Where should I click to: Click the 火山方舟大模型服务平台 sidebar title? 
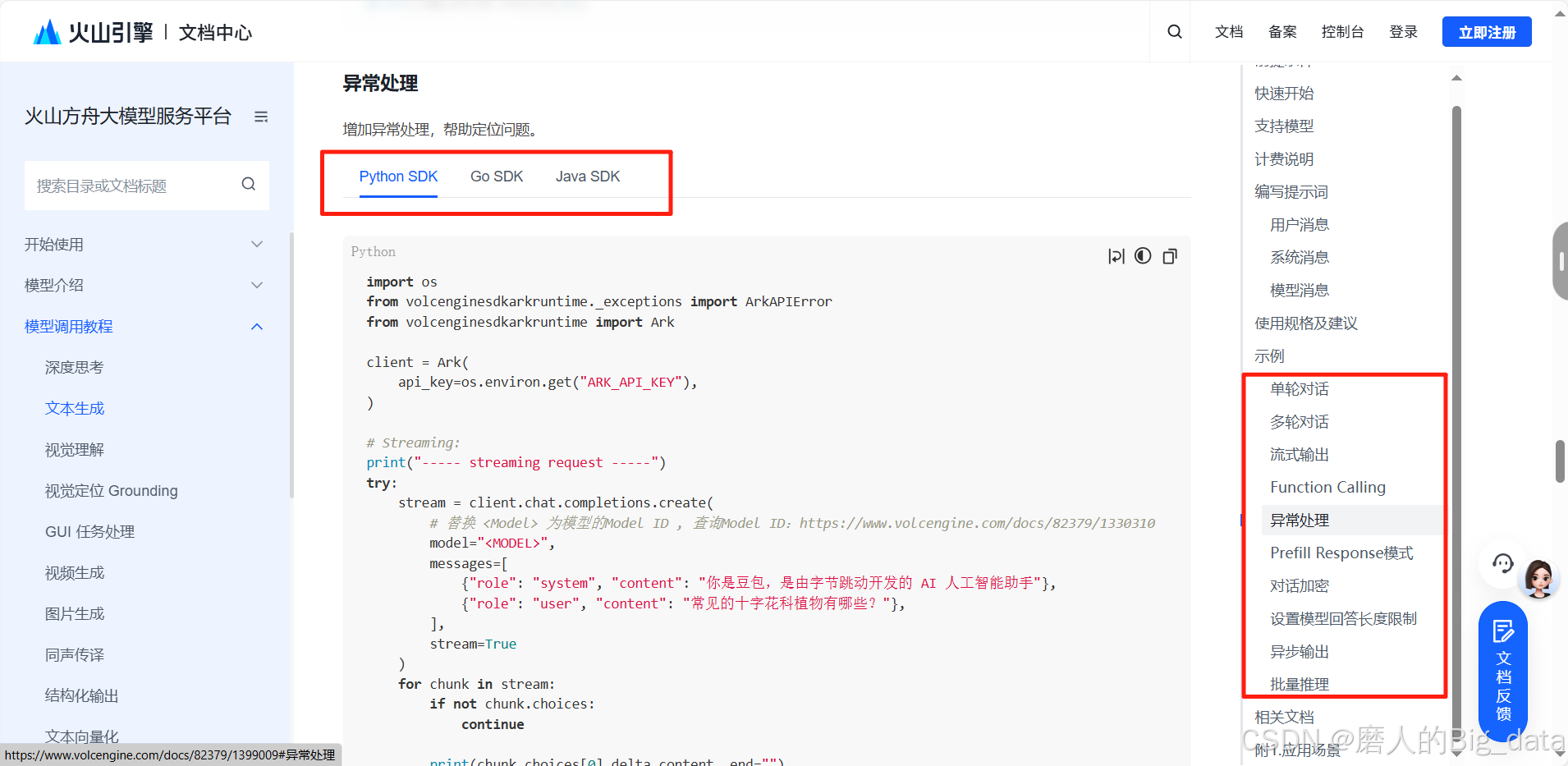[128, 117]
